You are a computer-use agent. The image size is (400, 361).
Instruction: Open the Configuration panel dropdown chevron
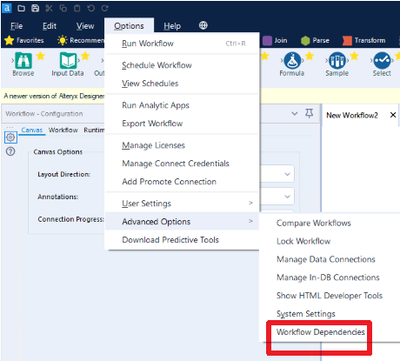tap(295, 113)
